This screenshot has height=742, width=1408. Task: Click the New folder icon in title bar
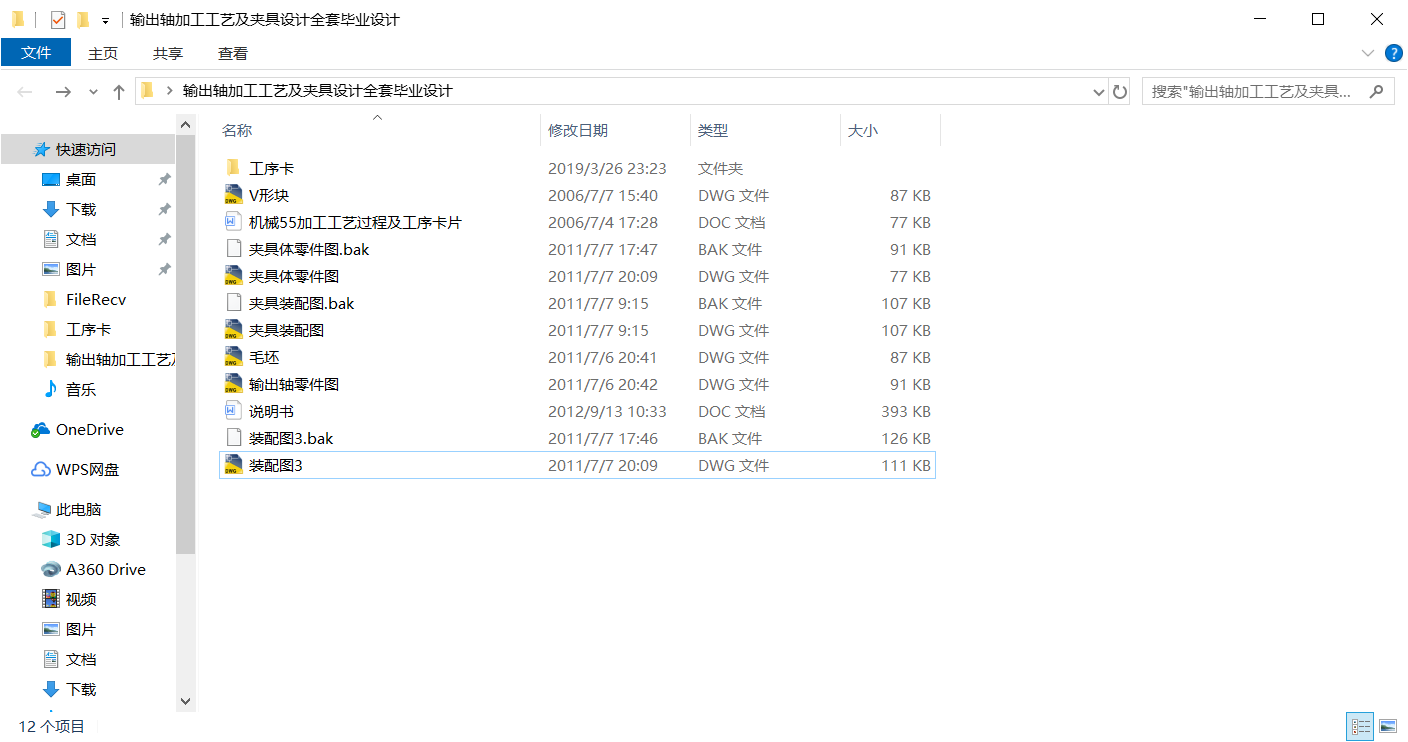83,20
